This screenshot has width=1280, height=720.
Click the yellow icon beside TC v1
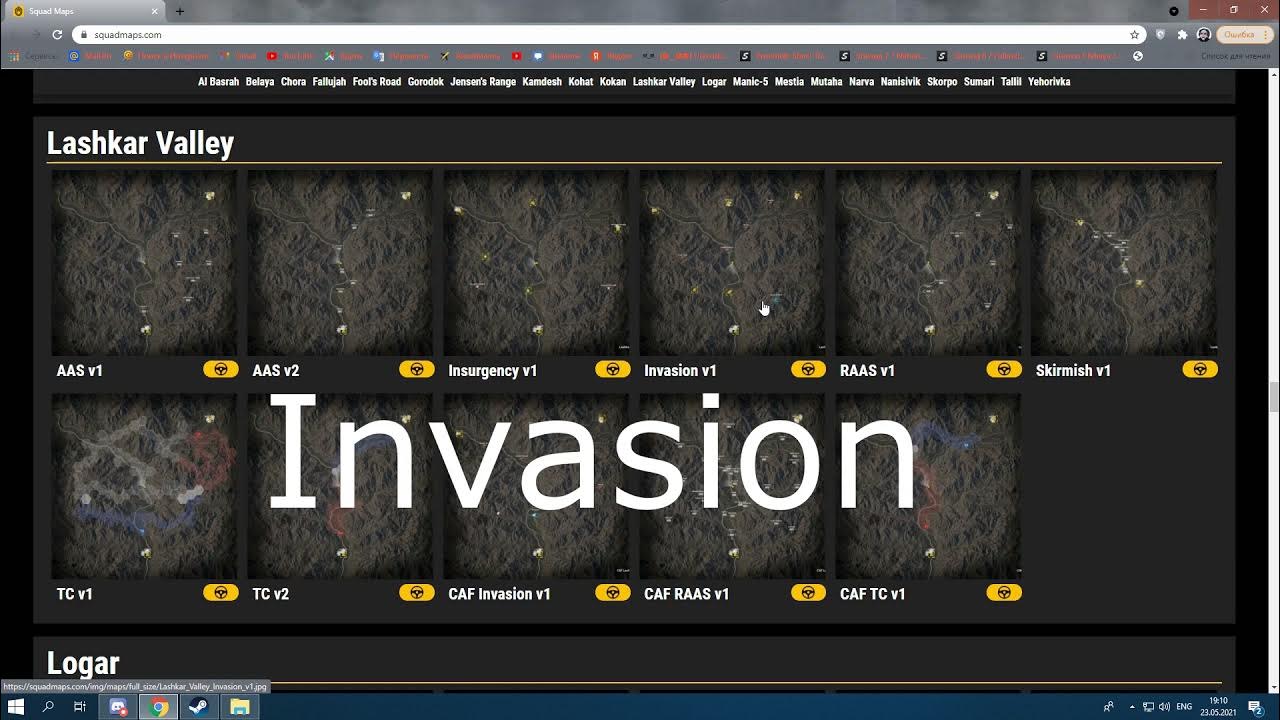click(x=220, y=592)
